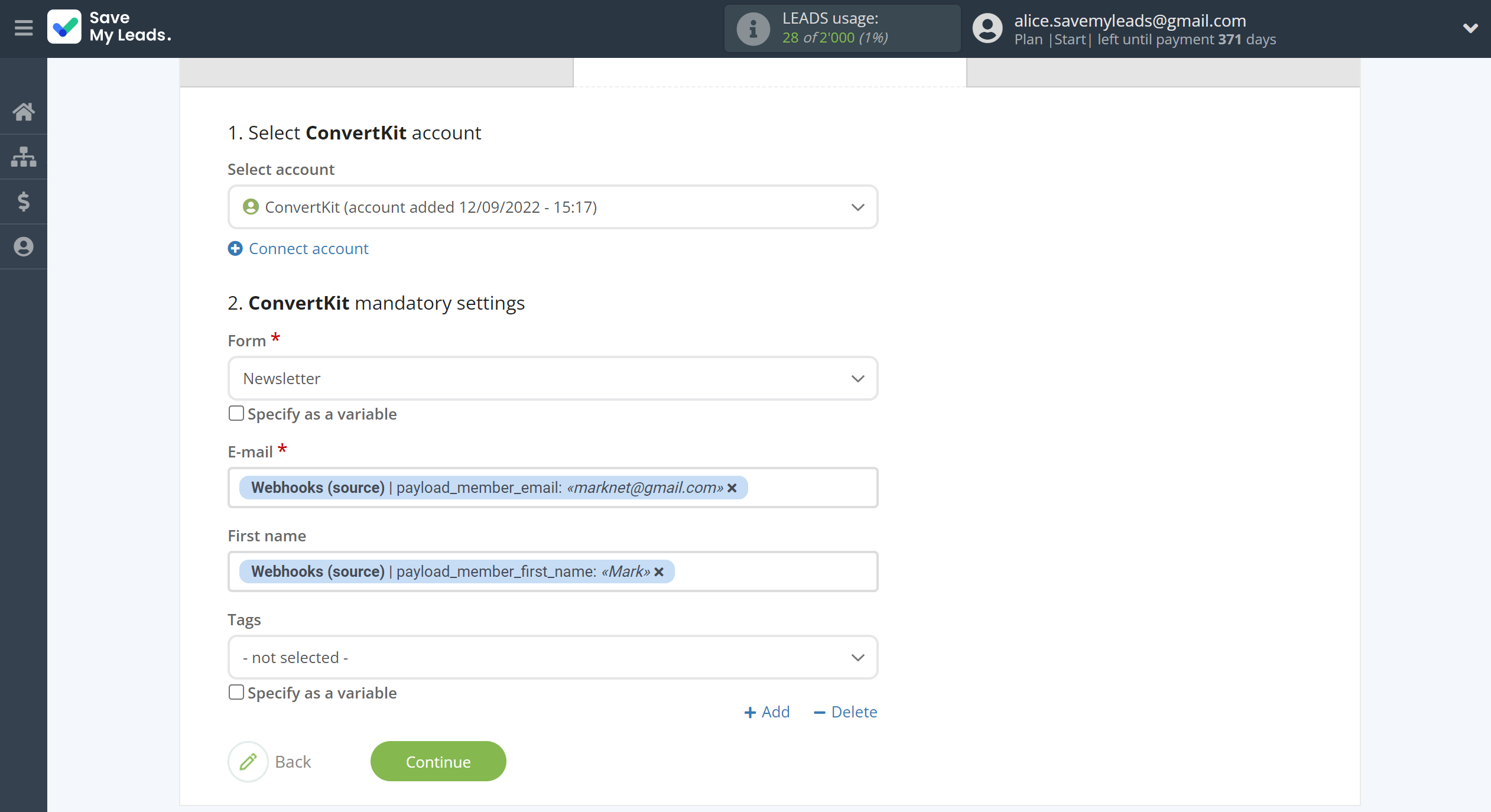
Task: Go to the Home sidebar icon
Action: pos(24,112)
